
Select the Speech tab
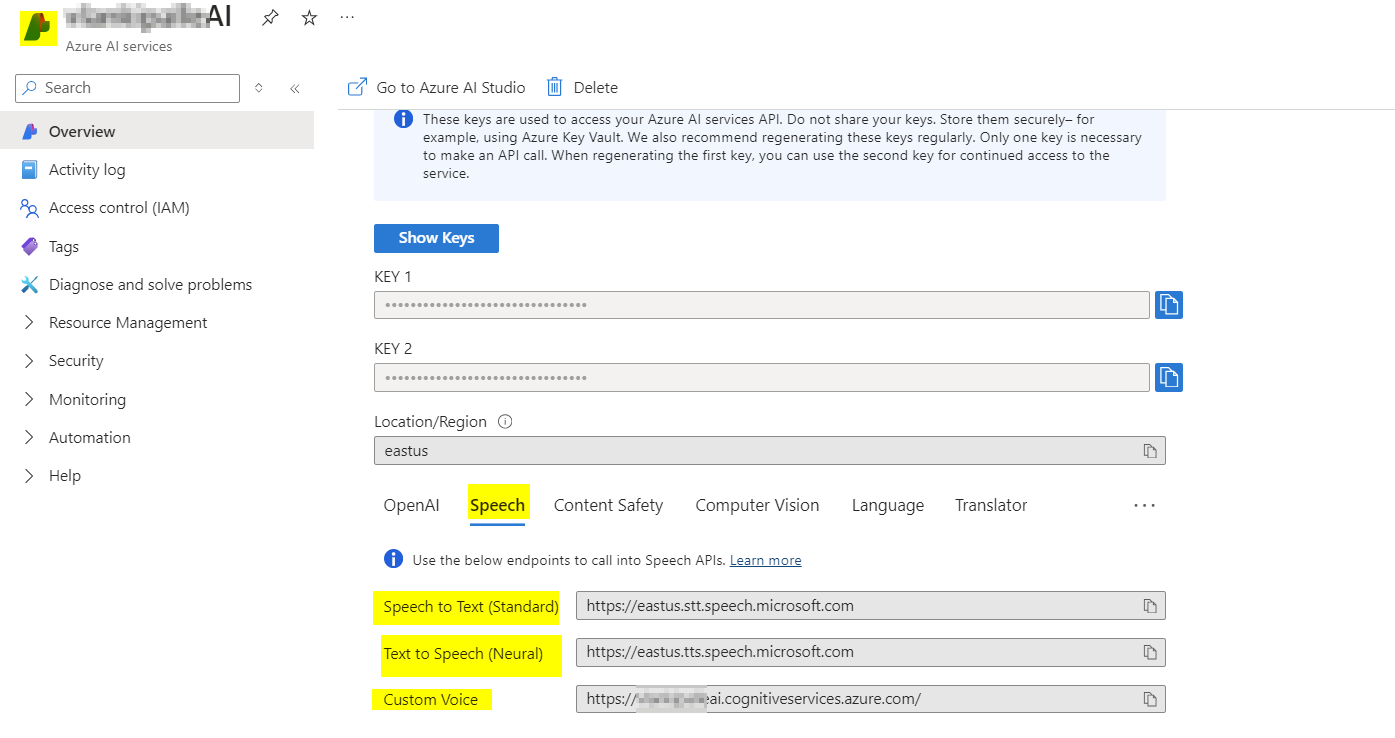497,506
